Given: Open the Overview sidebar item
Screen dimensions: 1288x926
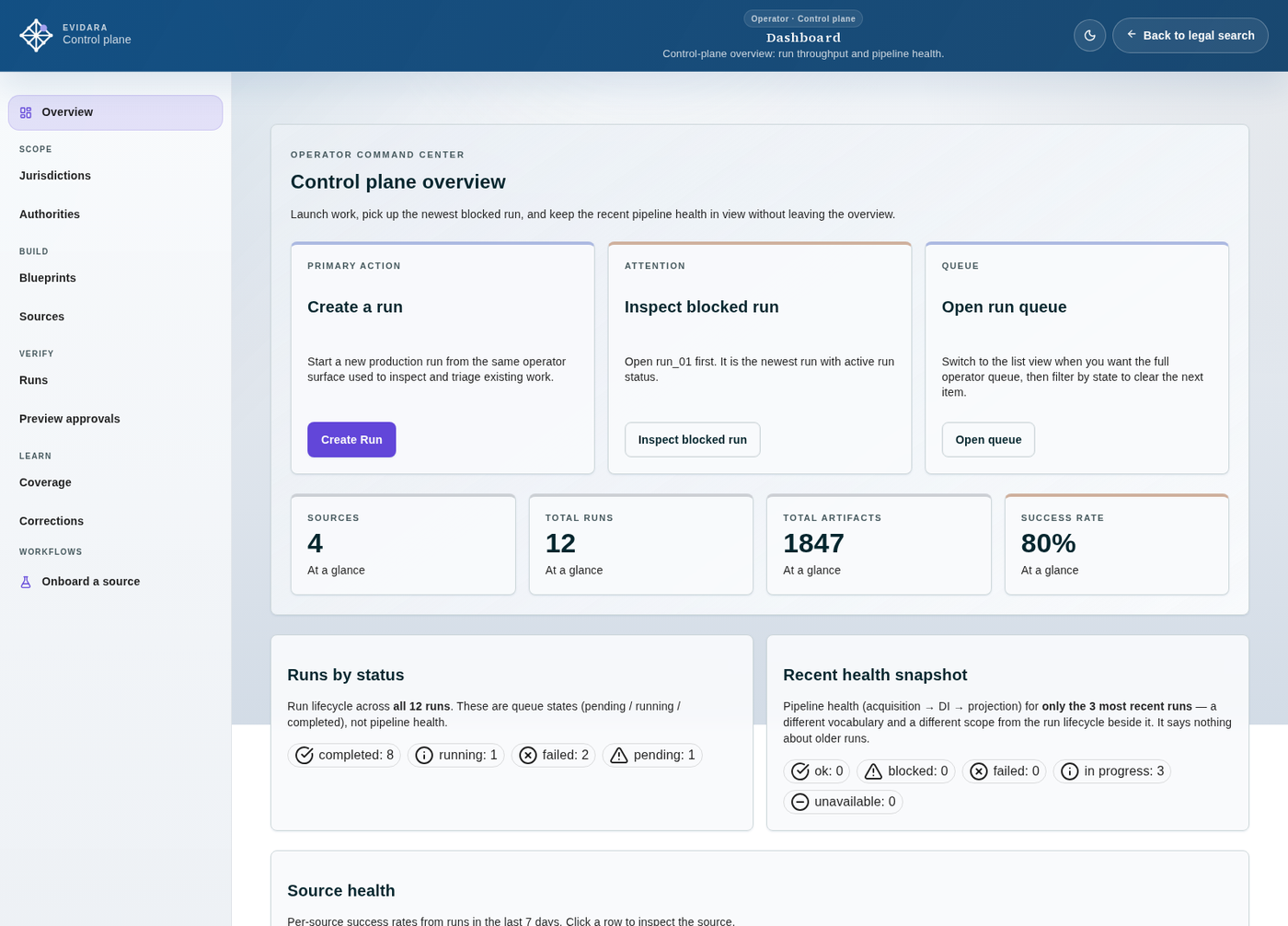Looking at the screenshot, I should pyautogui.click(x=115, y=112).
